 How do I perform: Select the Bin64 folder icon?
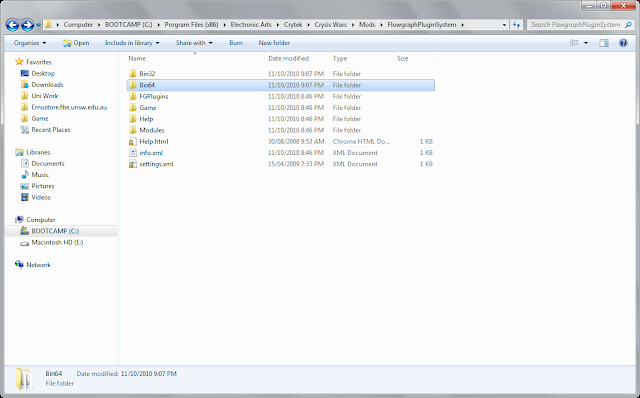tap(132, 85)
